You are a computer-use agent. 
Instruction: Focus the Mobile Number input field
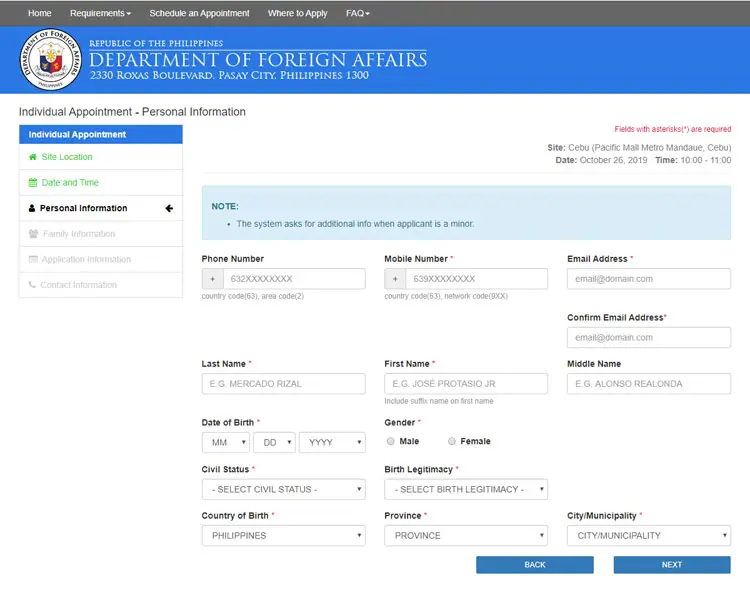coord(477,279)
